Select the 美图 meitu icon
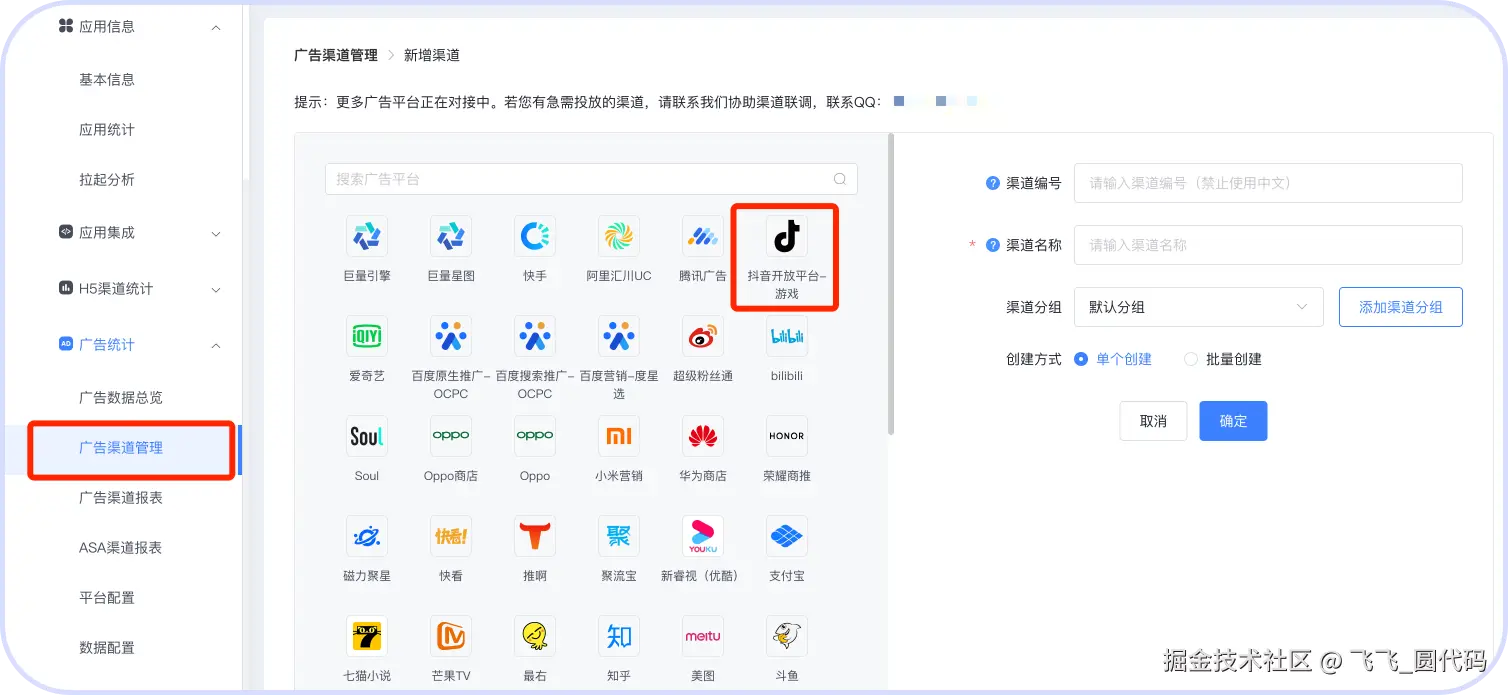1508x695 pixels. coord(703,636)
